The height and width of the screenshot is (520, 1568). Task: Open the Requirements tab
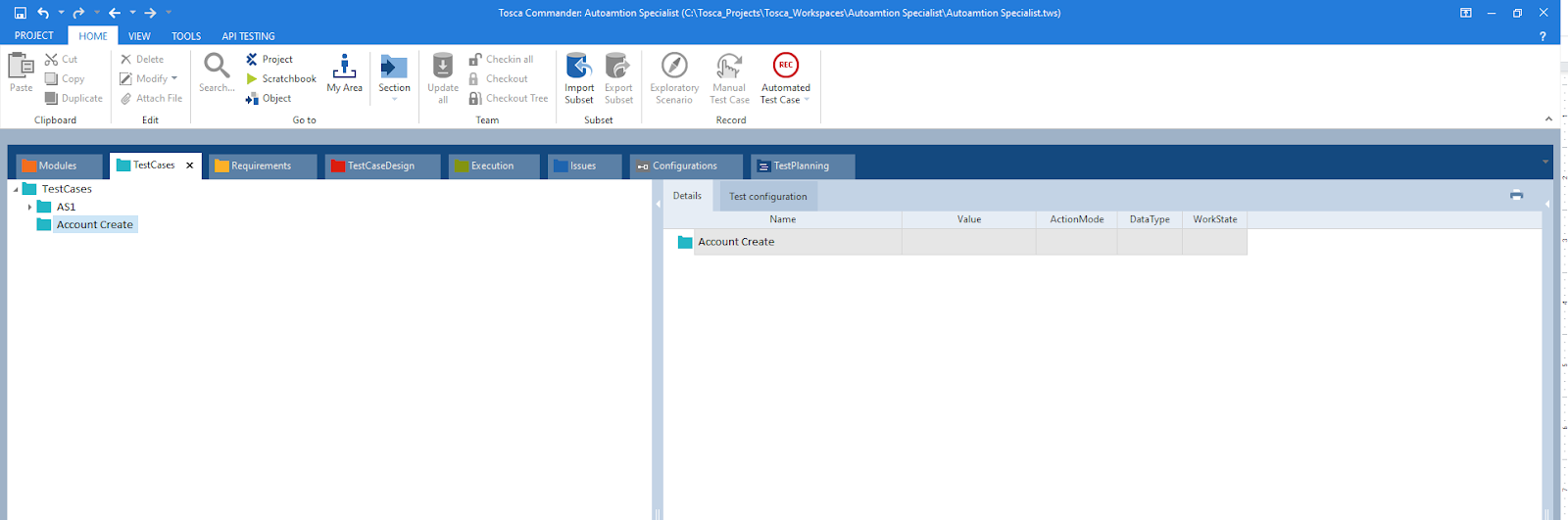coord(263,165)
